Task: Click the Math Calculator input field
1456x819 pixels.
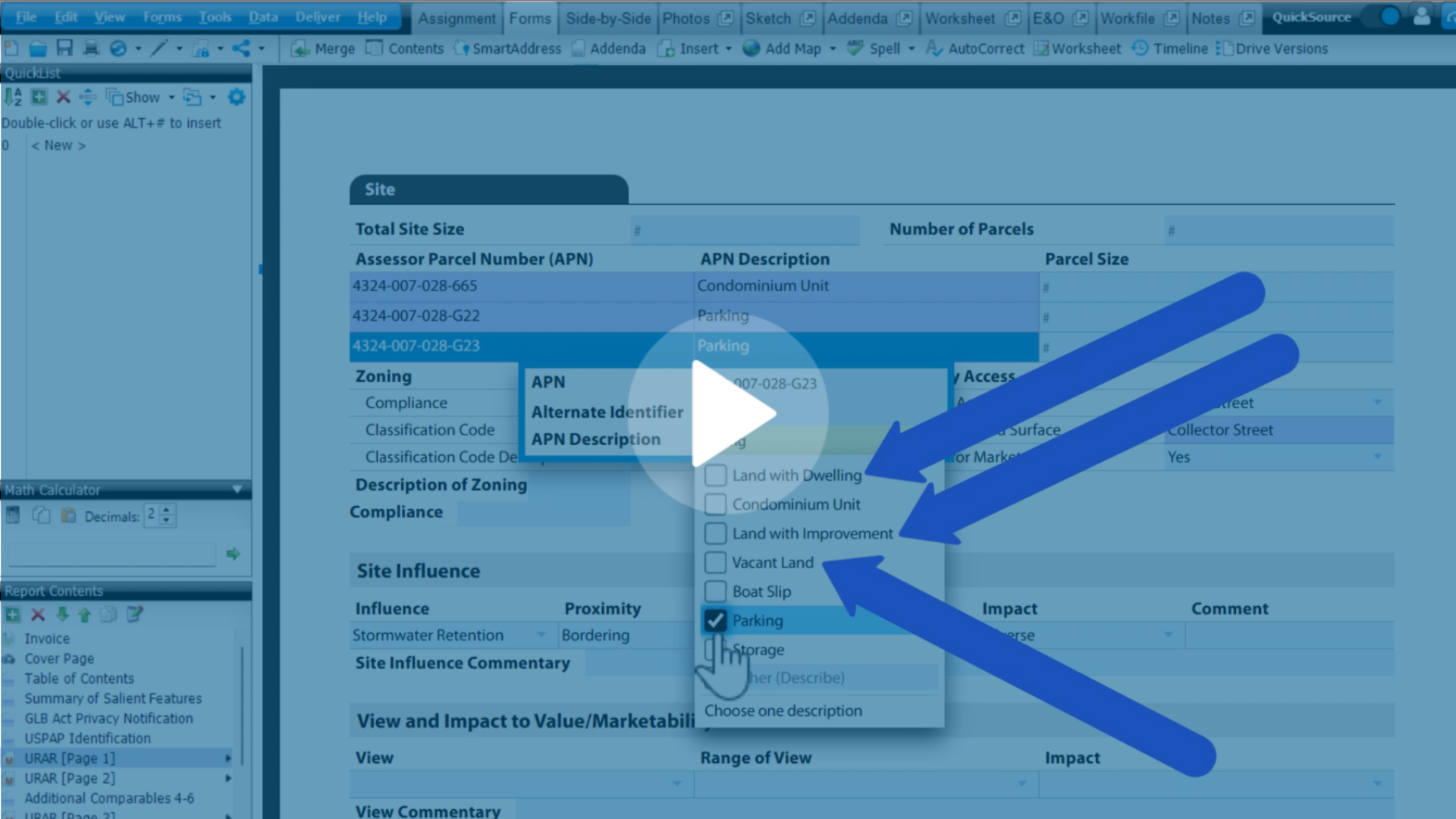Action: click(x=112, y=554)
